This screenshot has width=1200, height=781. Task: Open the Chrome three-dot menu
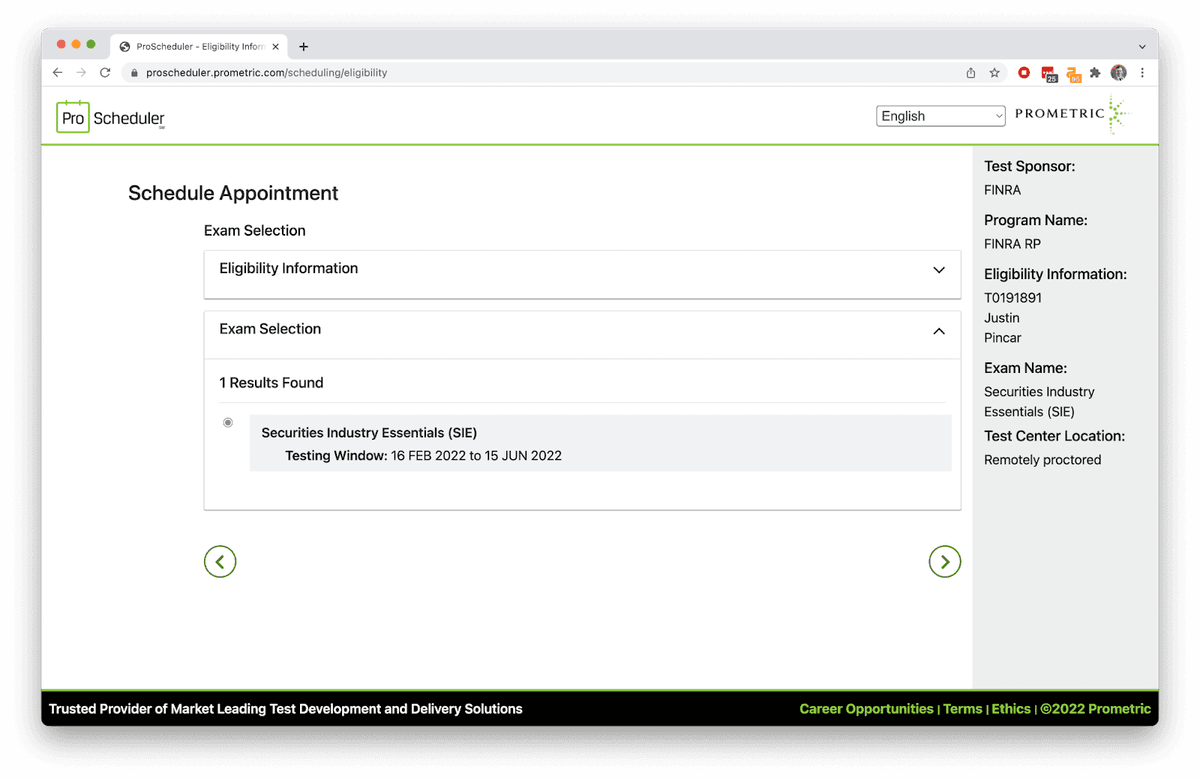click(1142, 73)
